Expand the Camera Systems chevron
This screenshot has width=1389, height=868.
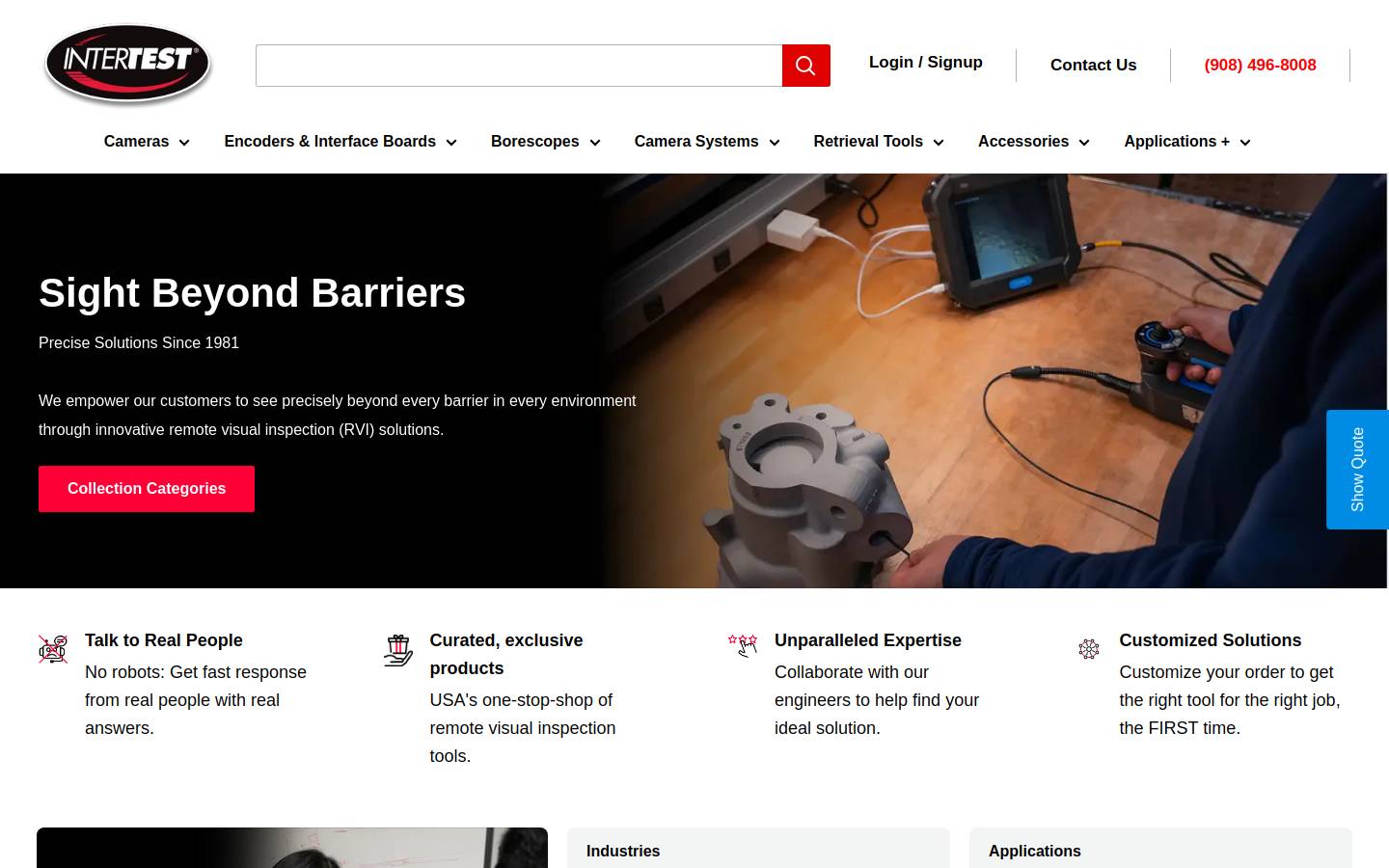click(774, 143)
